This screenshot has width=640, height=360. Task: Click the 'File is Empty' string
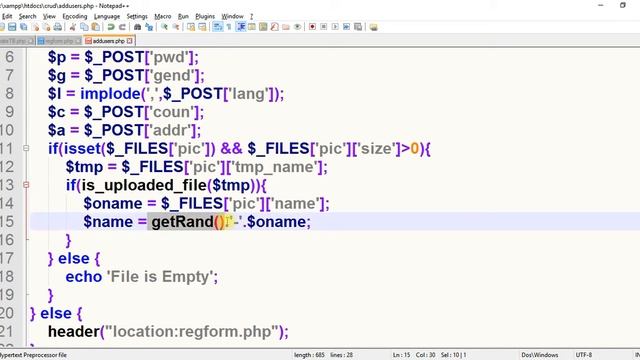(160, 277)
